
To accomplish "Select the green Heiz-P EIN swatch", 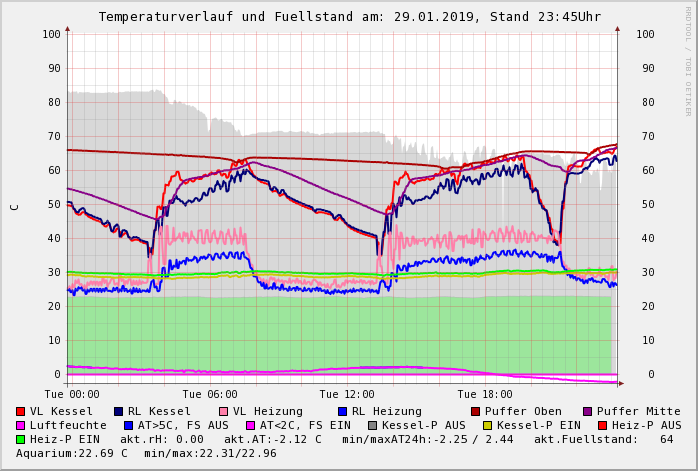I will point(21,439).
